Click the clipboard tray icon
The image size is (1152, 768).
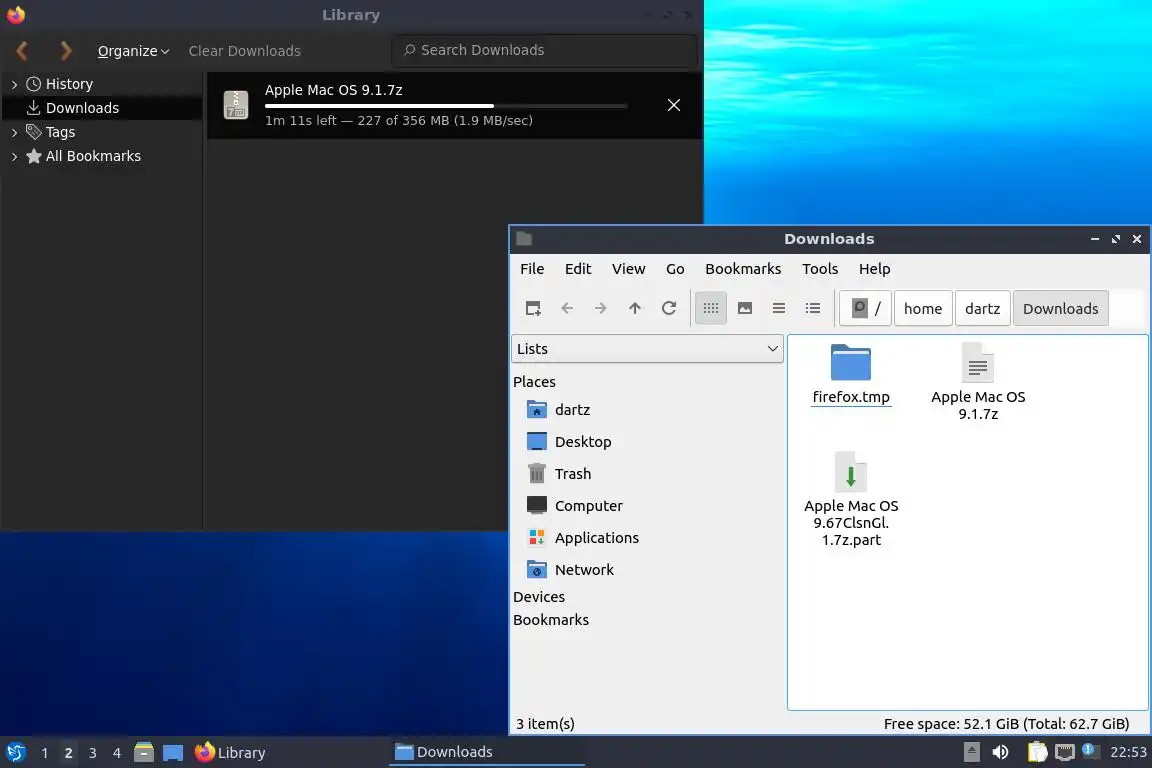coord(1037,752)
